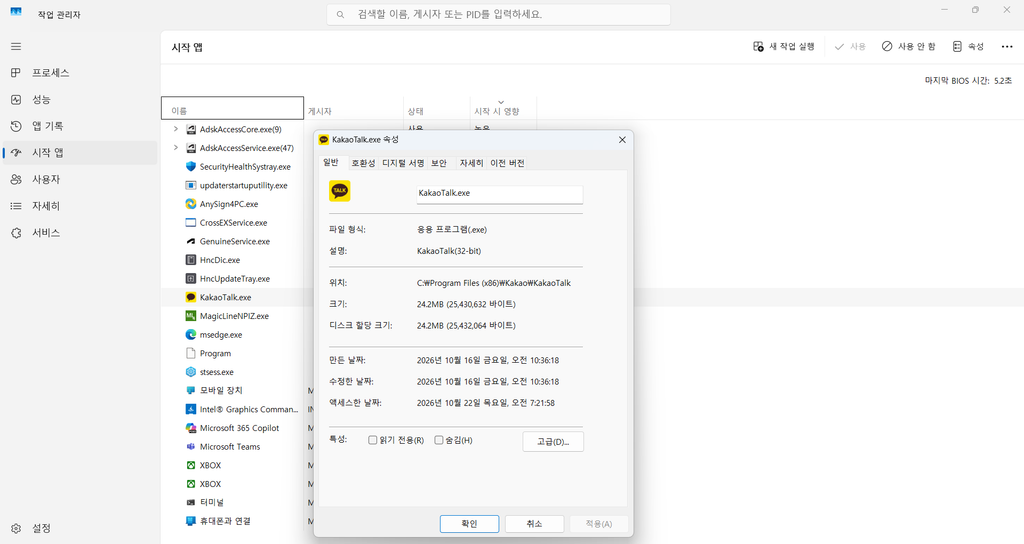Select 휴대폰과 연결 icon

[191, 521]
